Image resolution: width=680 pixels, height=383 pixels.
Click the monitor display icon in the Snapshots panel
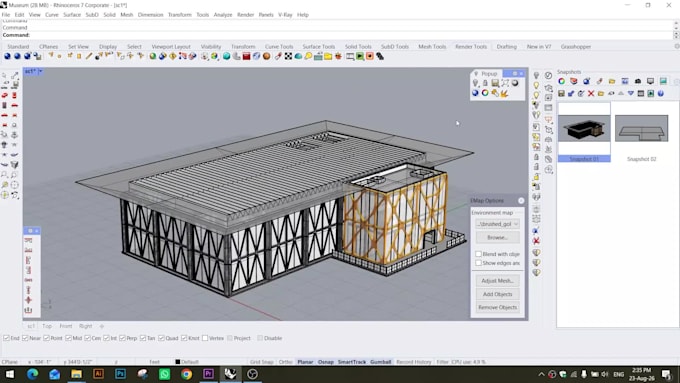650,81
